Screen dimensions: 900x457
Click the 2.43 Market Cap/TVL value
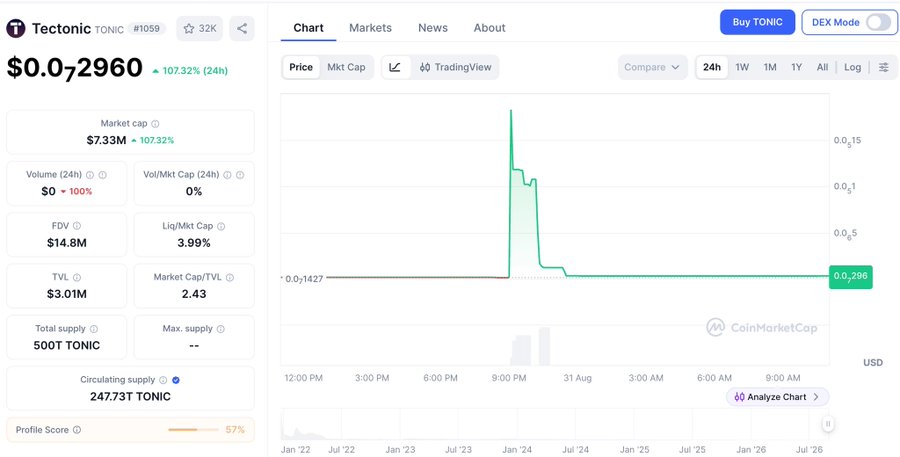pos(194,294)
